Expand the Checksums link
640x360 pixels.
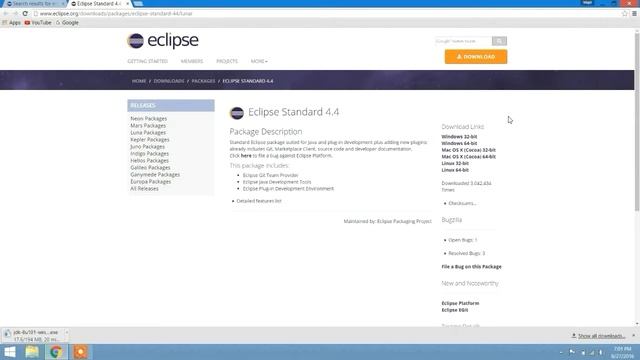(x=462, y=203)
